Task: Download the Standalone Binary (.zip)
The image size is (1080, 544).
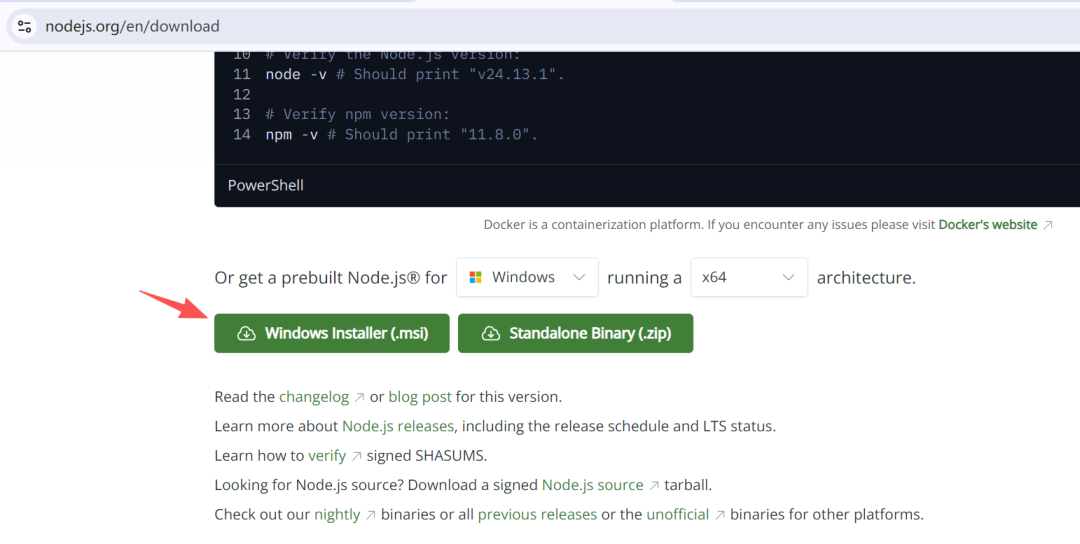Action: pyautogui.click(x=575, y=333)
